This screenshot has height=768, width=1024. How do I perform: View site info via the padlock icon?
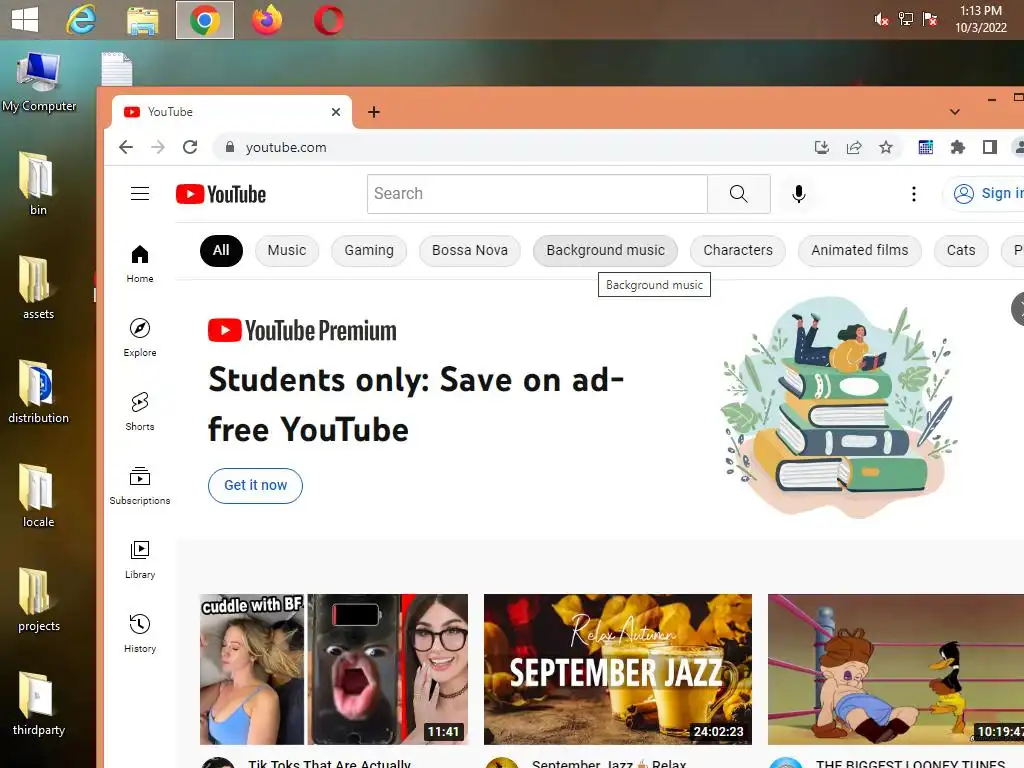point(230,147)
